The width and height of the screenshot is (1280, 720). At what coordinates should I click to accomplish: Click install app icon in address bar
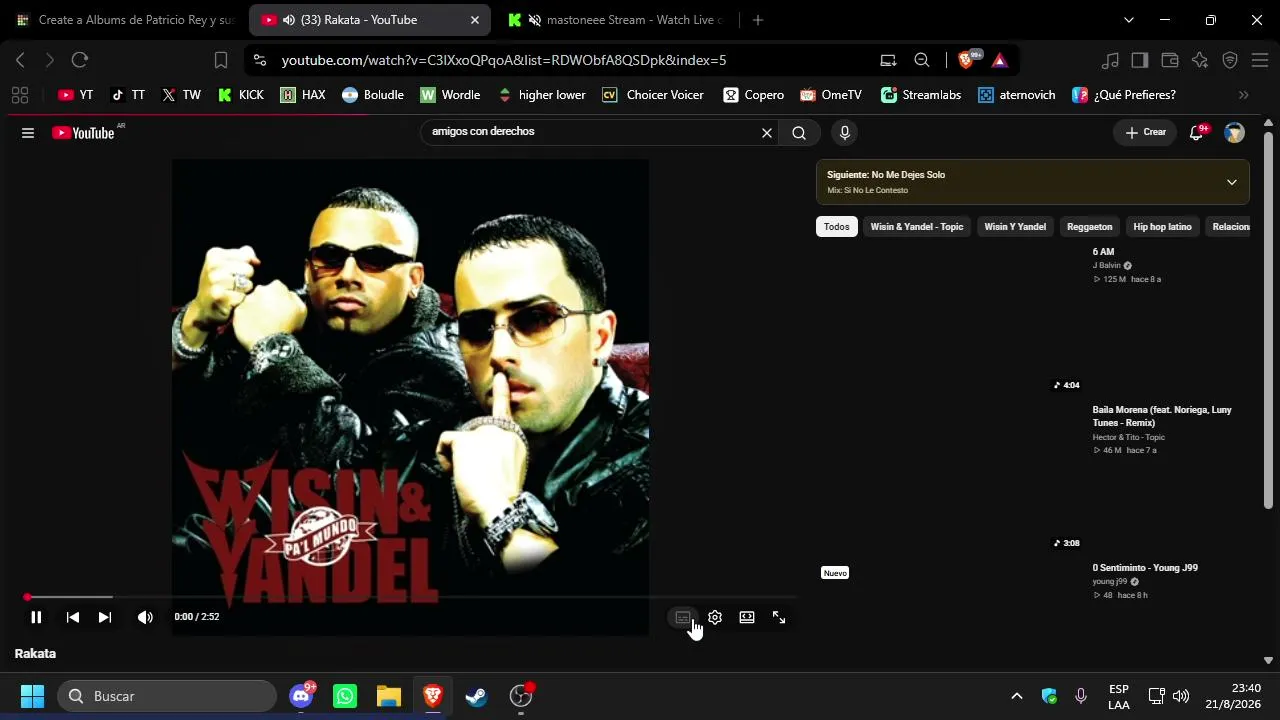coord(888,60)
